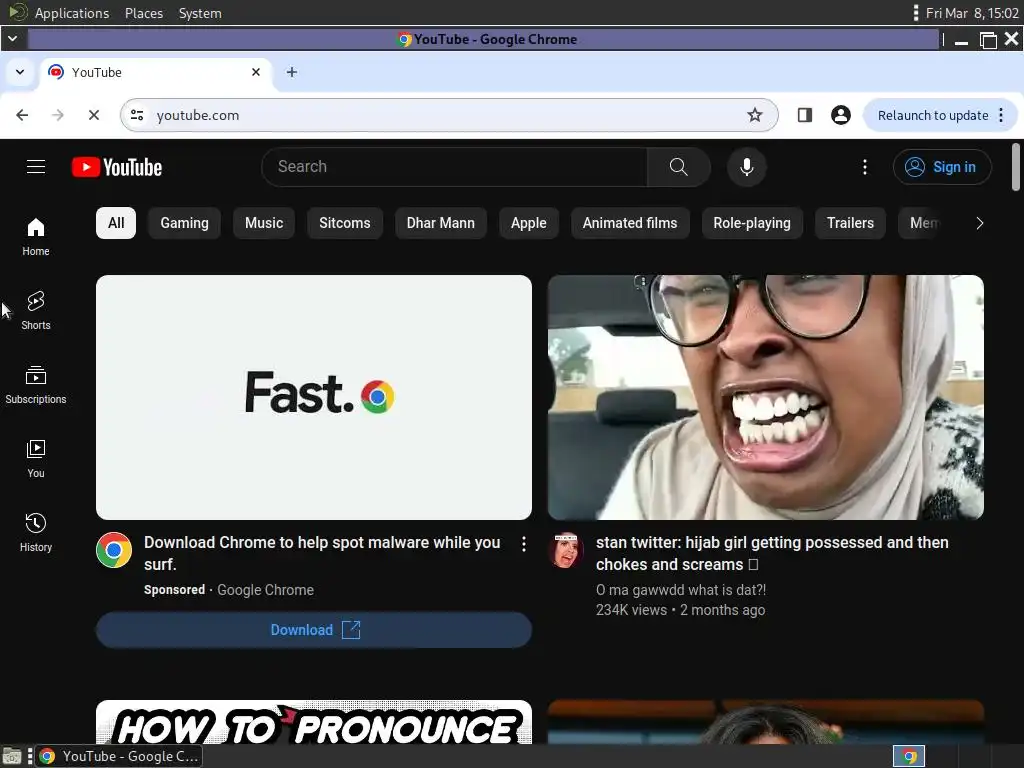Play the hijab girl video thumbnail
The height and width of the screenshot is (768, 1024).
click(765, 397)
